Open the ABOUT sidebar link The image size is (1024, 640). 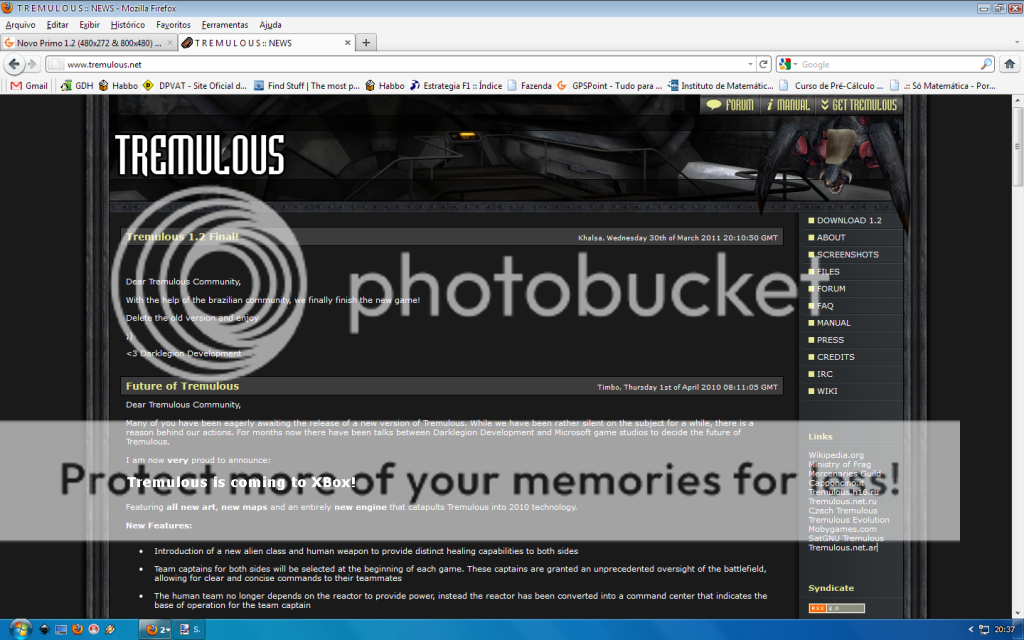pyautogui.click(x=831, y=238)
